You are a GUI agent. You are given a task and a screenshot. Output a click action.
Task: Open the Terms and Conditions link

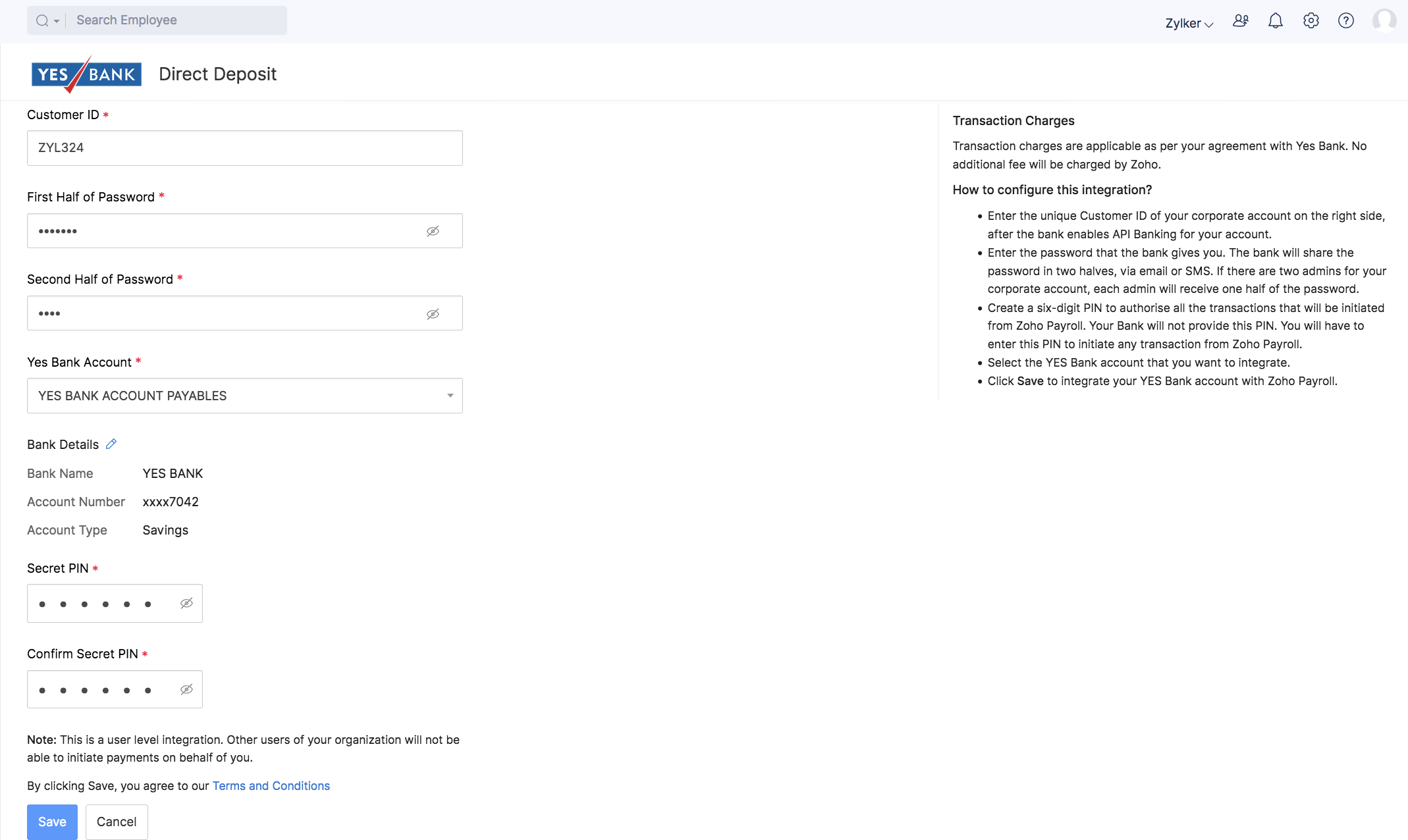(271, 786)
